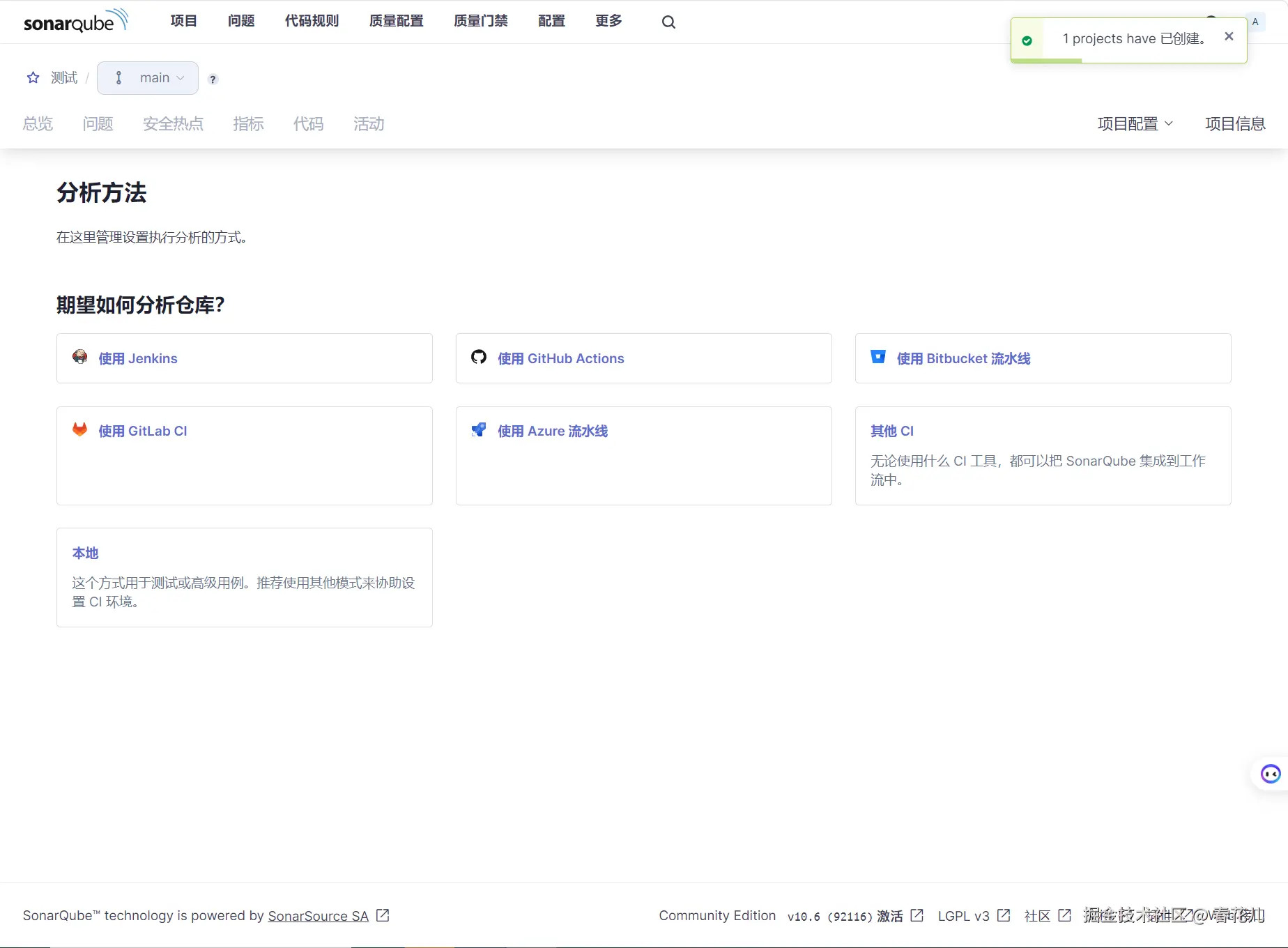Click the GitLab fox icon
Viewport: 1288px width, 948px height.
[x=80, y=429]
